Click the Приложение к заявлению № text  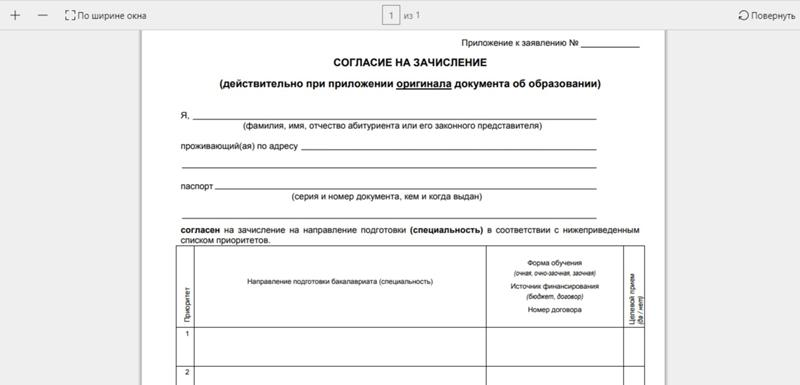point(519,43)
